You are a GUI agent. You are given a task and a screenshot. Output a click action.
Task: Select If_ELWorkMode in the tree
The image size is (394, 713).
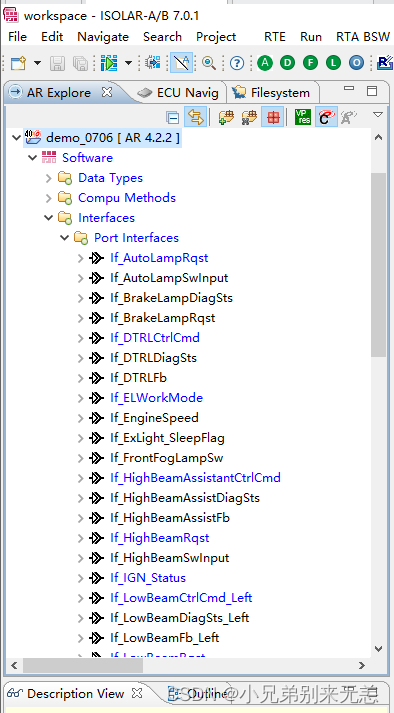[x=157, y=398]
